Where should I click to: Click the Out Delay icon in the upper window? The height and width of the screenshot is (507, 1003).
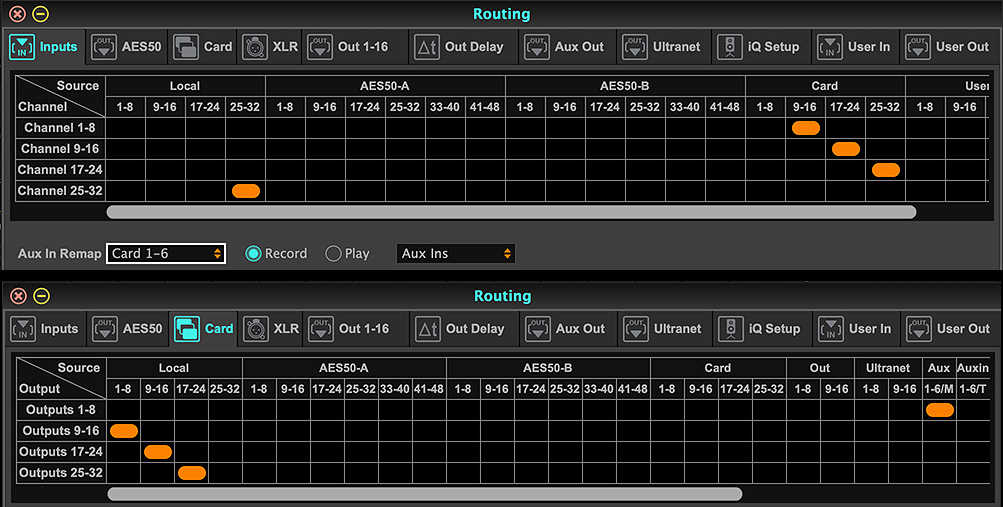[427, 47]
